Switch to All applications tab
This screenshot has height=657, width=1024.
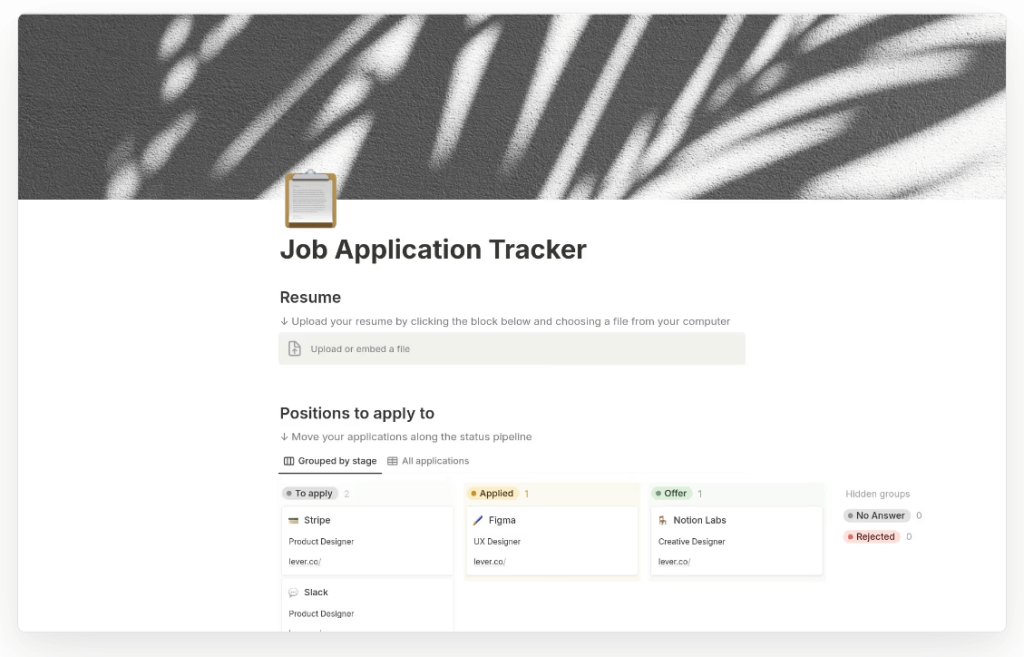tap(428, 461)
